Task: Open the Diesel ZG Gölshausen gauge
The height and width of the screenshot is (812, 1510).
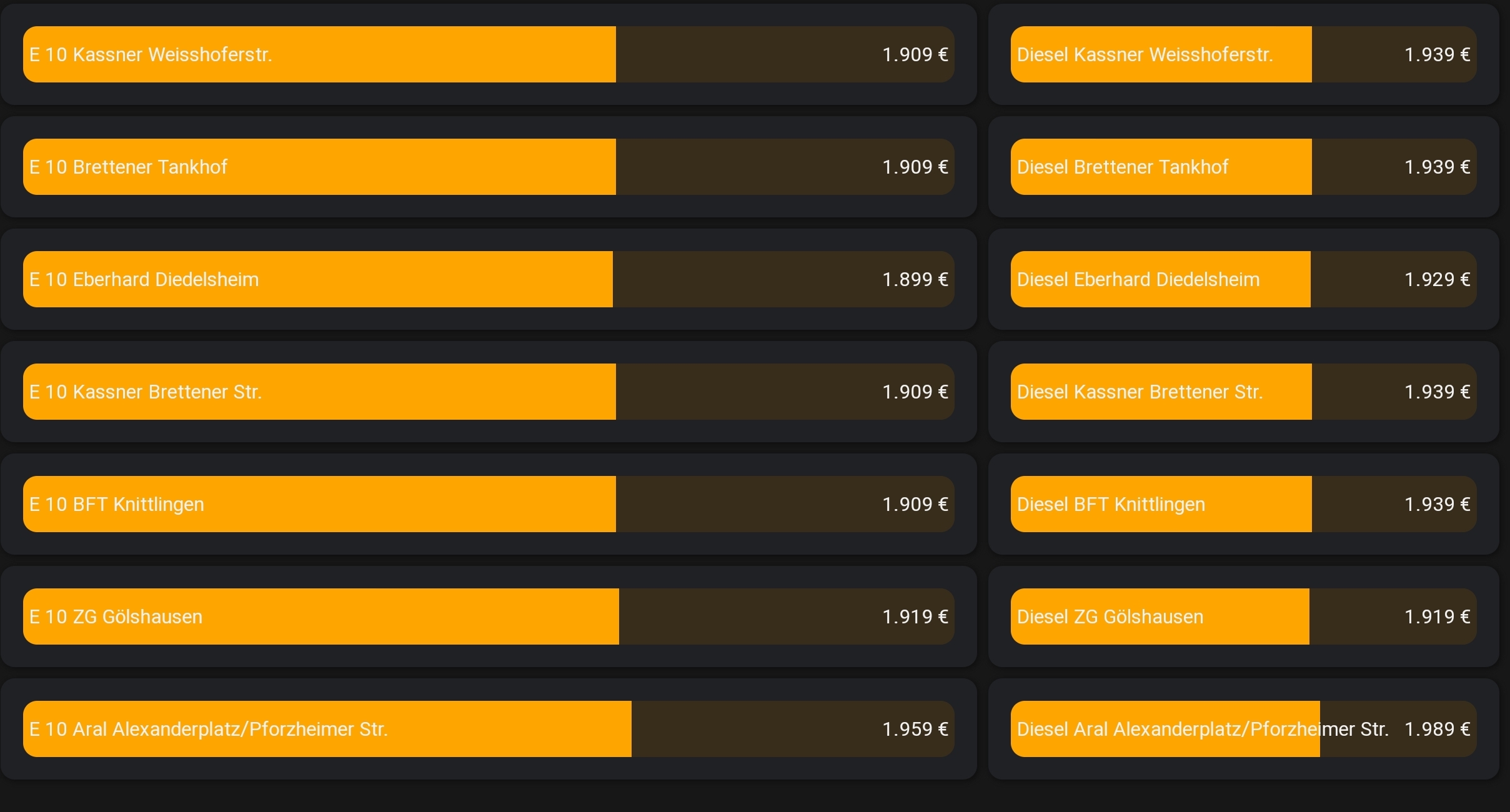Action: (x=1243, y=616)
